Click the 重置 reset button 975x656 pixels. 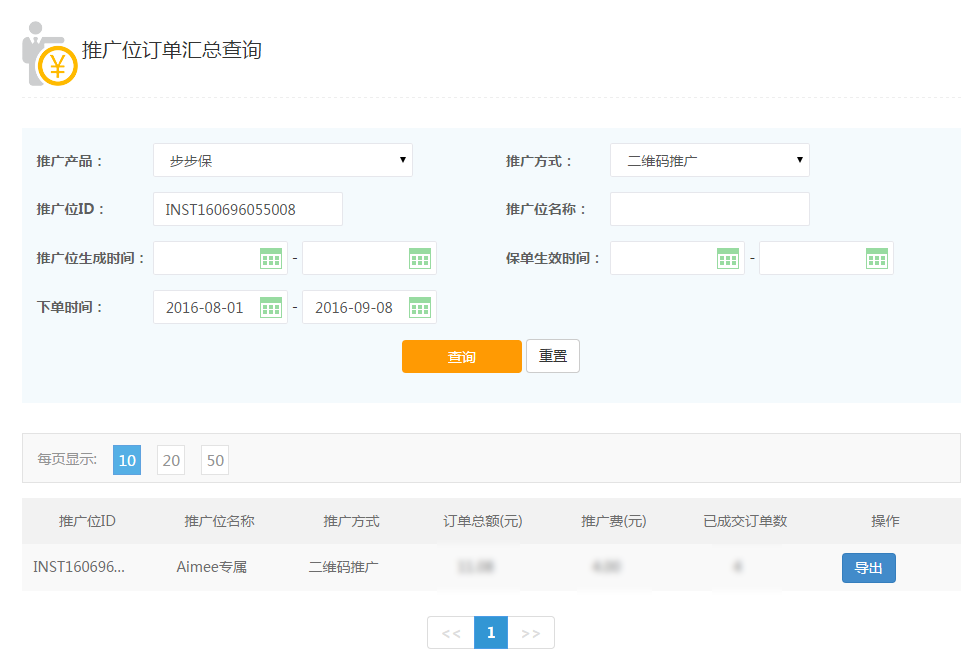553,356
